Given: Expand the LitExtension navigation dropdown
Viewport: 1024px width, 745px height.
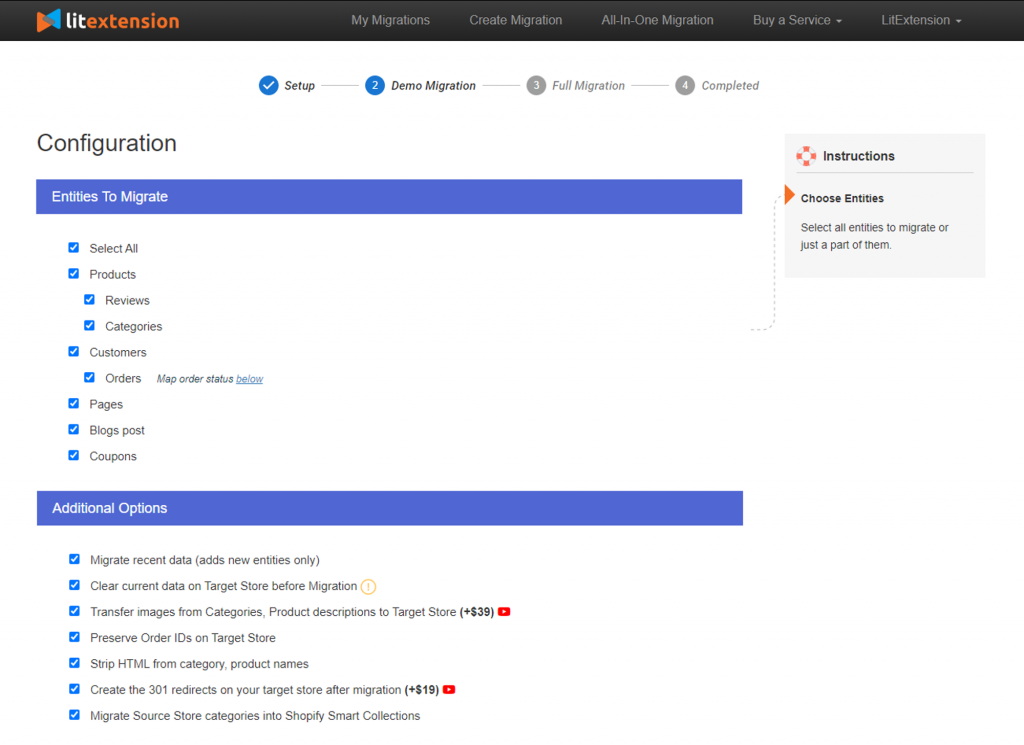Looking at the screenshot, I should 920,19.
